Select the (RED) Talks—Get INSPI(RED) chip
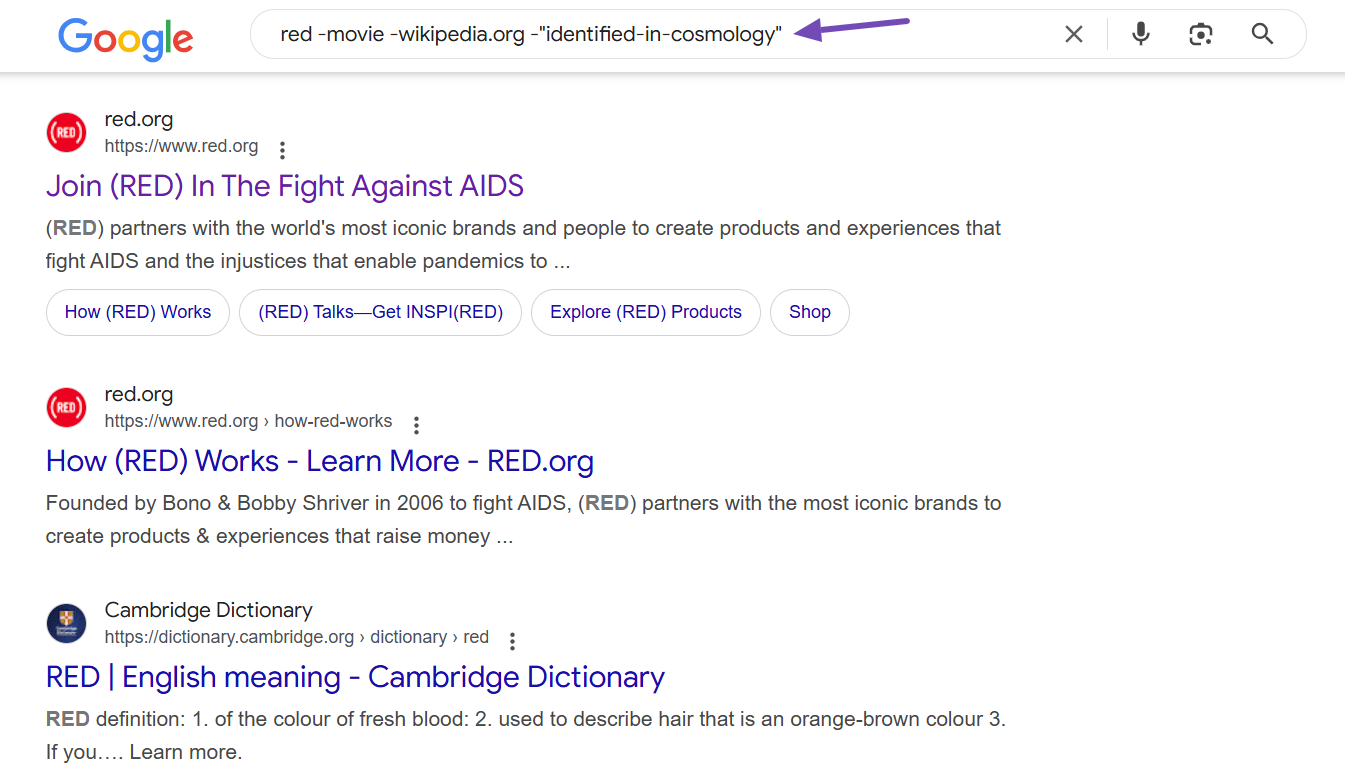 pos(380,312)
